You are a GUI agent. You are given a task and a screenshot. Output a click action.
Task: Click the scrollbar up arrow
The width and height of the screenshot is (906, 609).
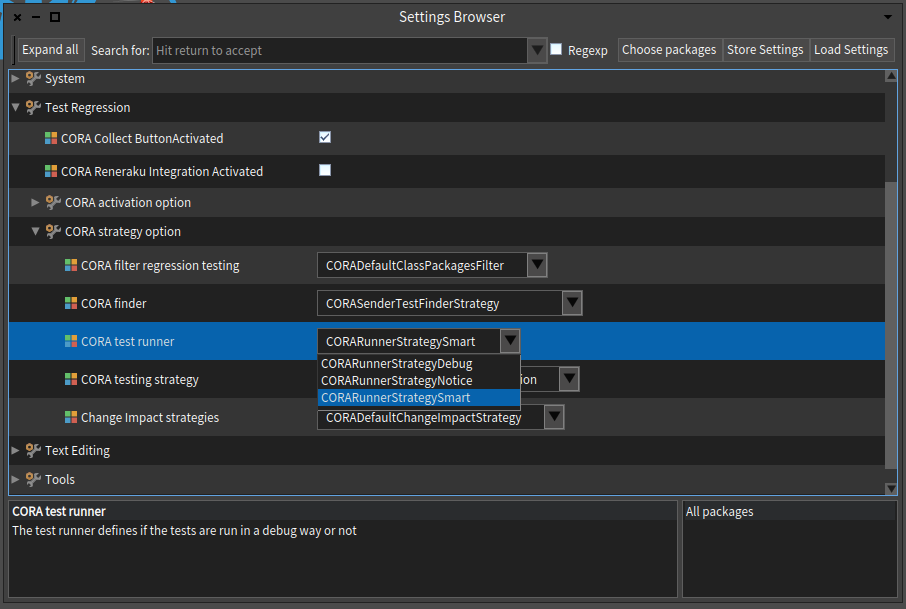click(891, 76)
